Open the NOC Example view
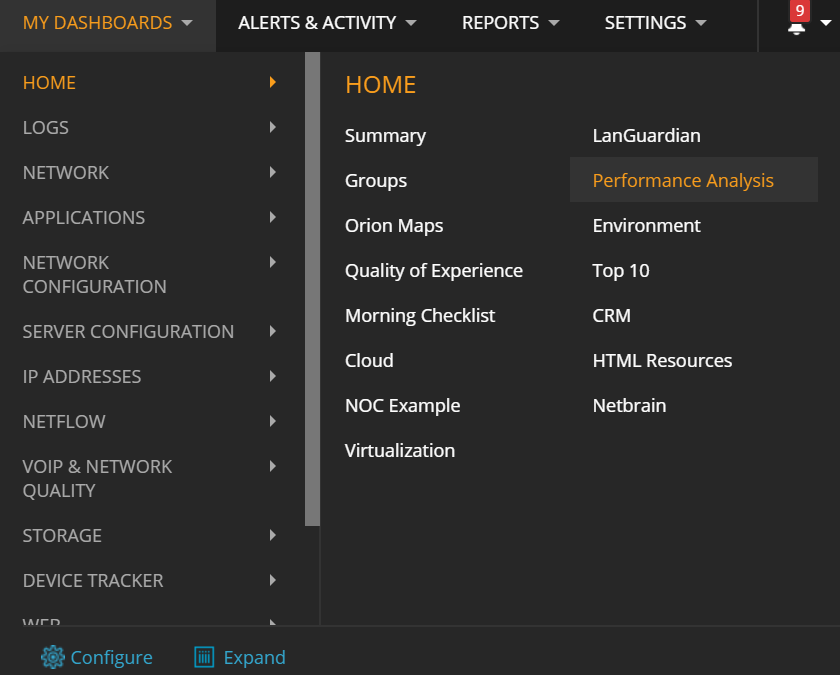This screenshot has height=675, width=840. point(402,406)
